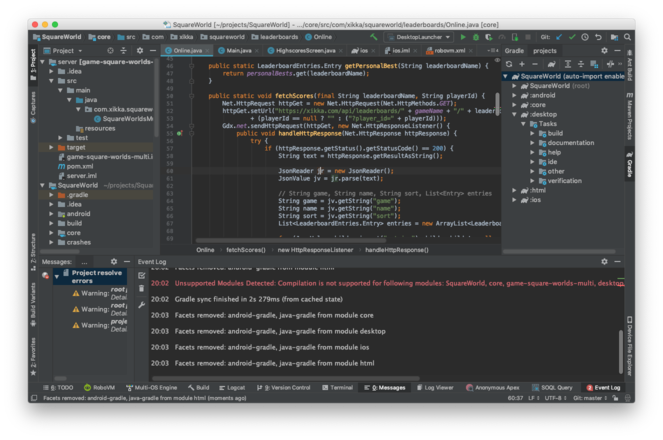Image resolution: width=663 pixels, height=440 pixels.
Task: Click mark-all-as-read icon in Event Log
Action: pos(142,276)
